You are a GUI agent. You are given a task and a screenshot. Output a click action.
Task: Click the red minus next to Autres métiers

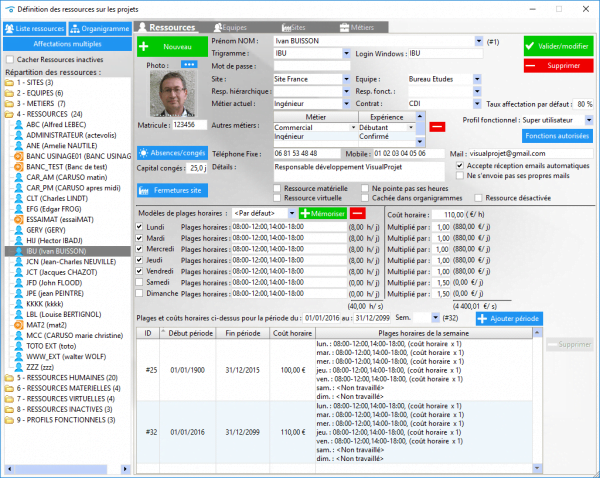pos(438,127)
